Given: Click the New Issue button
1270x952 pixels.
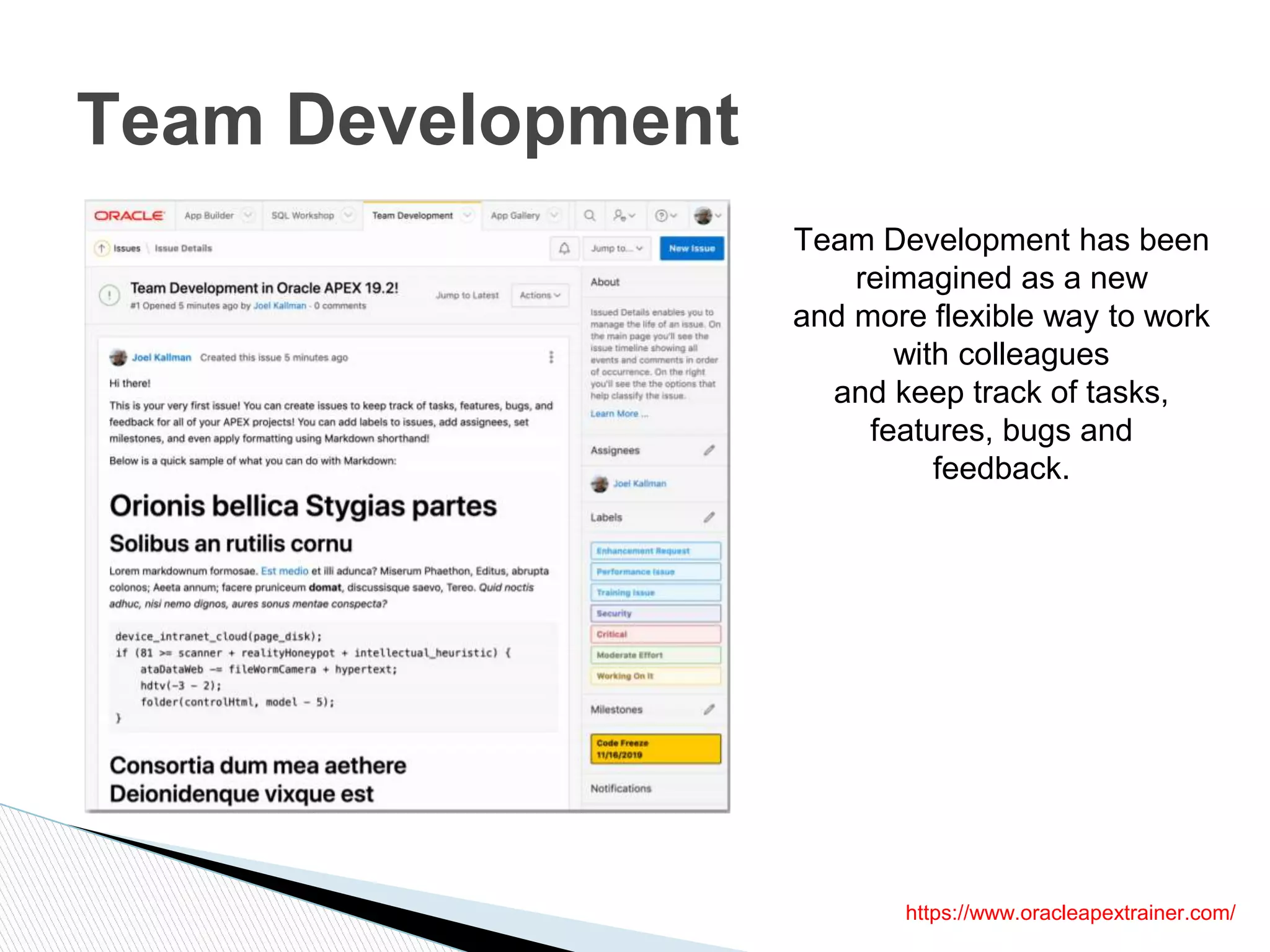Looking at the screenshot, I should click(692, 249).
